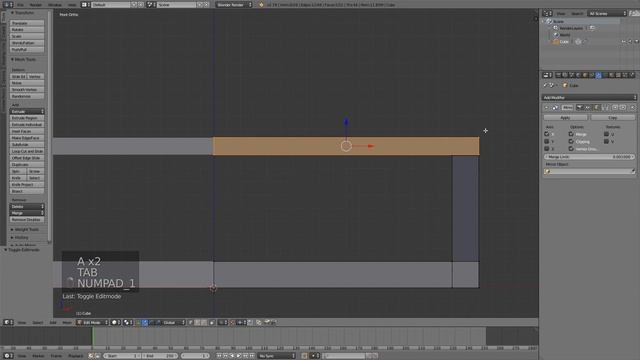Open the Add Modifier dropdown
The width and height of the screenshot is (640, 360).
pyautogui.click(x=589, y=98)
